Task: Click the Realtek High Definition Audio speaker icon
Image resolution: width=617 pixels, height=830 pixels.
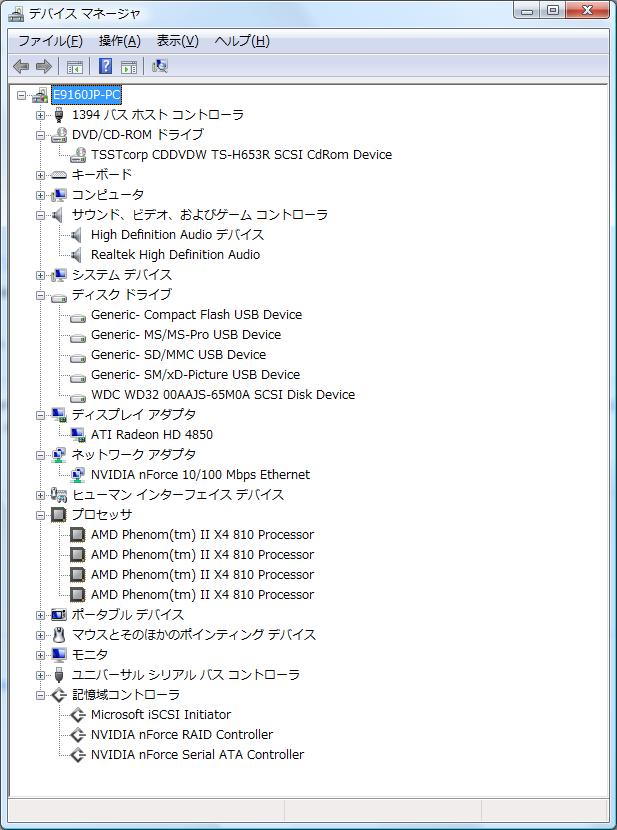Action: click(x=77, y=255)
